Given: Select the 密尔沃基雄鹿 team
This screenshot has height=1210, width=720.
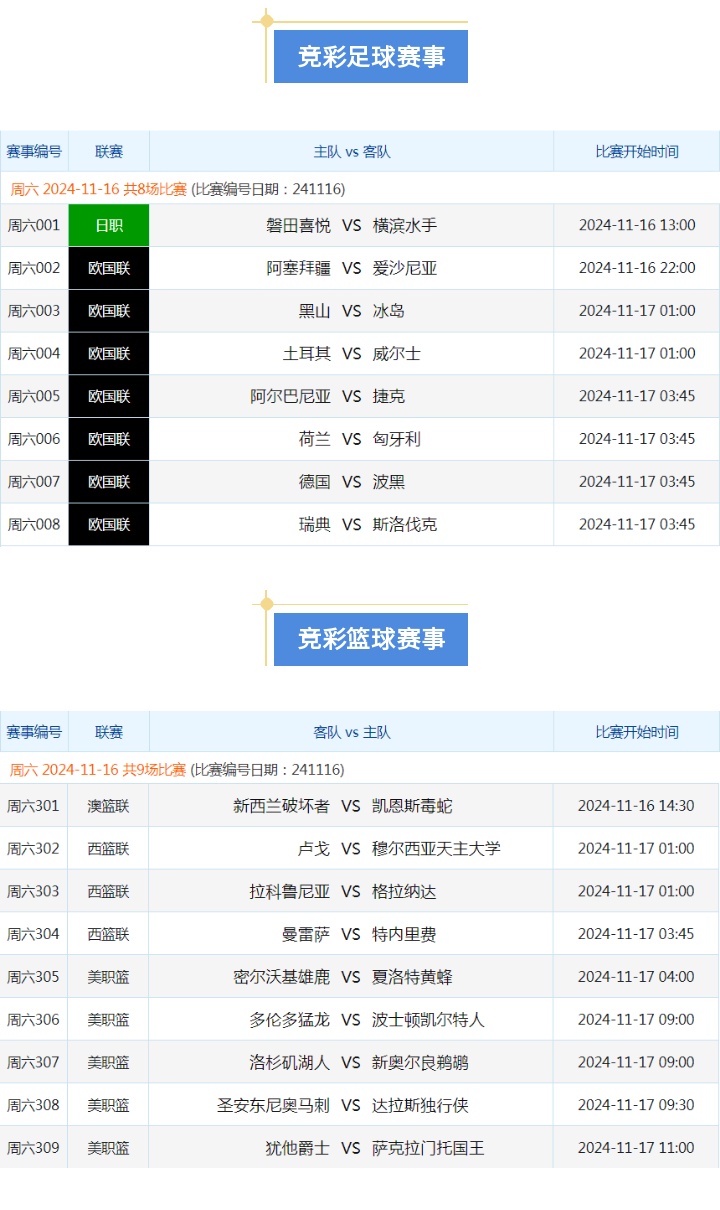Looking at the screenshot, I should pos(281,977).
